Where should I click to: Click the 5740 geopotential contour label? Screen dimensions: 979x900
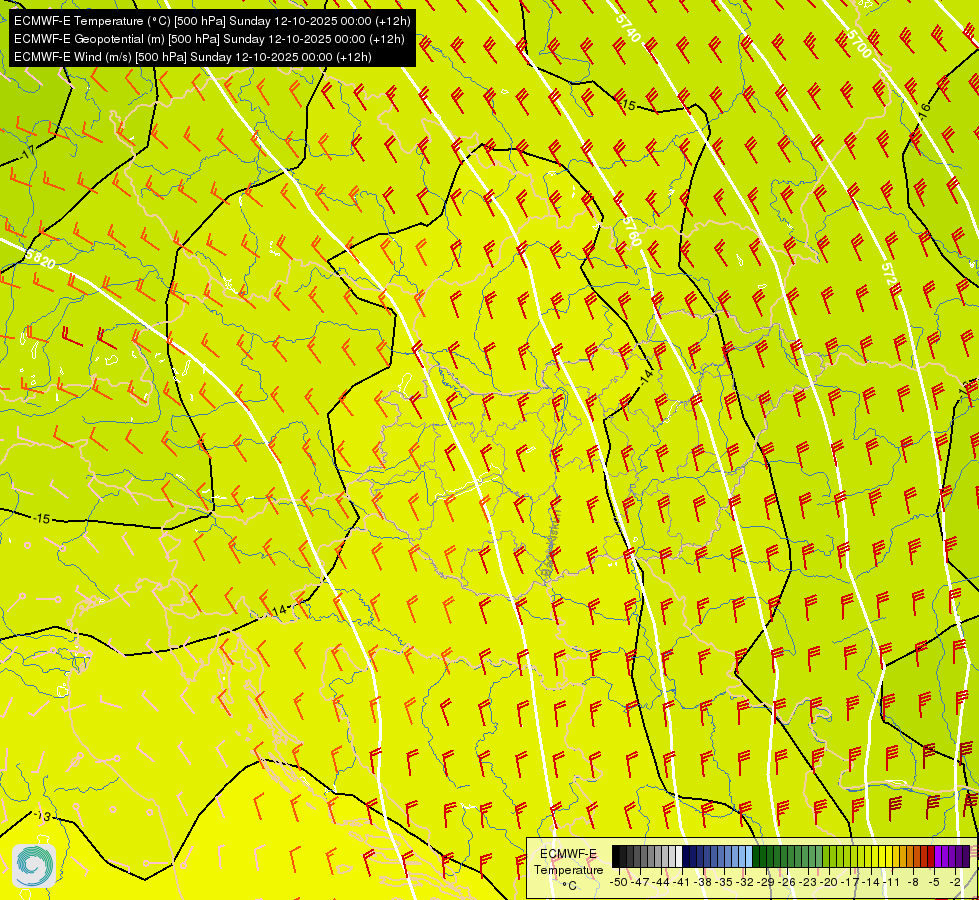(x=627, y=27)
